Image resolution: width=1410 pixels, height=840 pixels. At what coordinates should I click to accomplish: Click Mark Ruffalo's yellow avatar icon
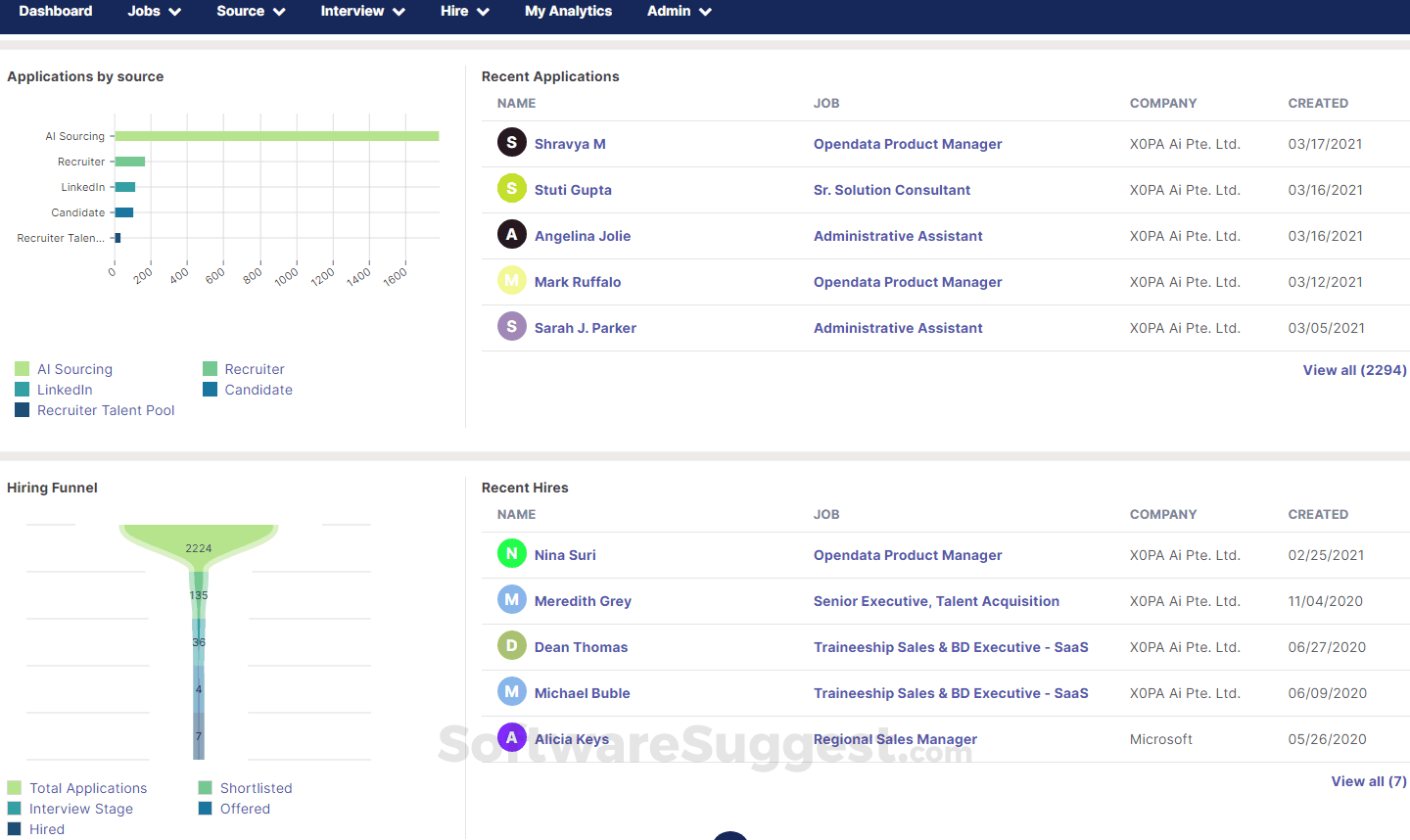click(x=511, y=281)
